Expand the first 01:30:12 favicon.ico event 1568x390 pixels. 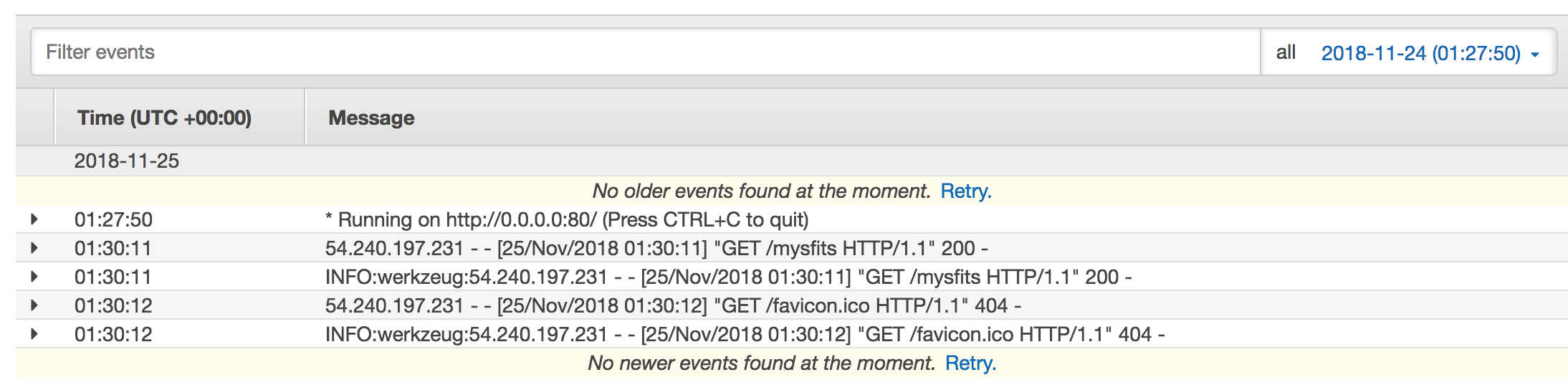tap(34, 305)
